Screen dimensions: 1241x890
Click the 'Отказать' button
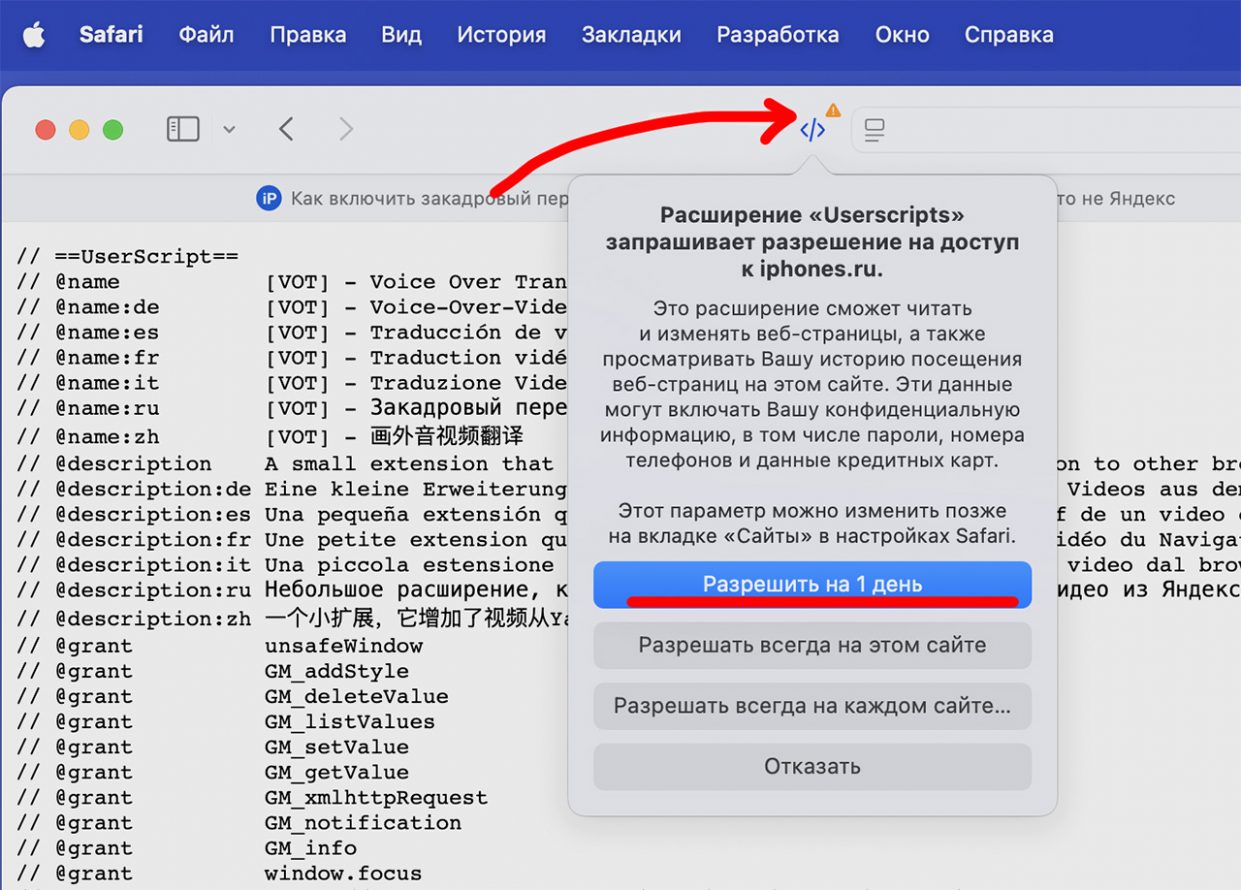(x=812, y=767)
